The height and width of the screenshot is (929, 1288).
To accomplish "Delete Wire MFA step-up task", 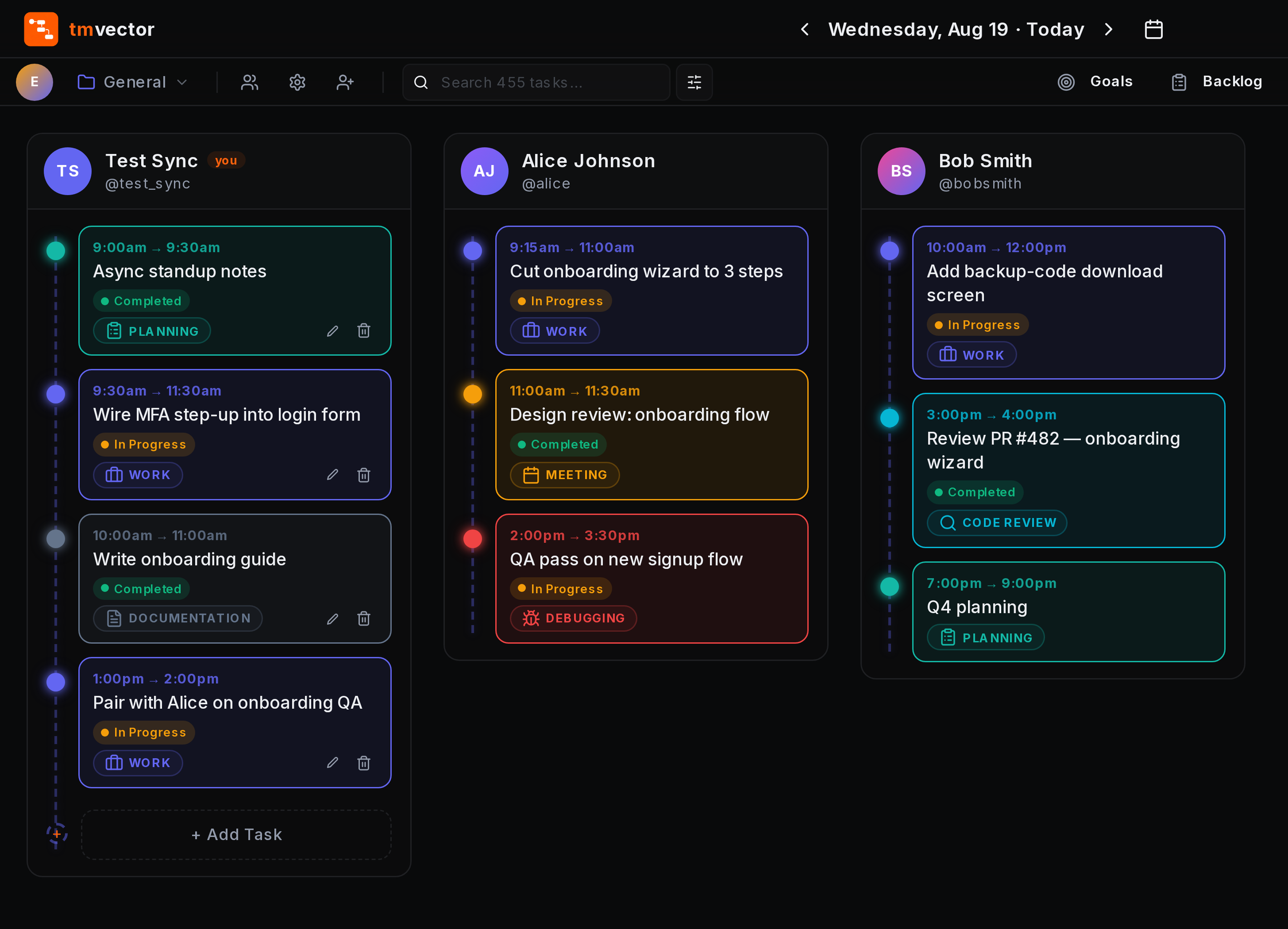I will point(364,474).
